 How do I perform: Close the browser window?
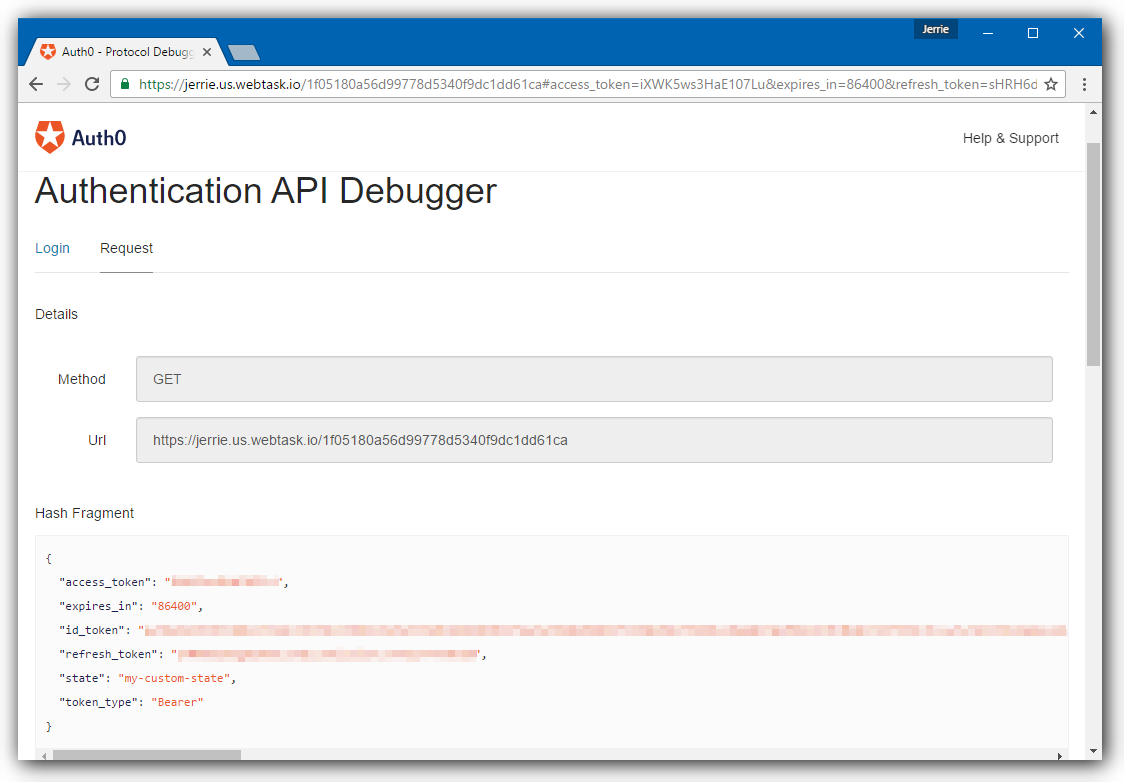tap(1079, 33)
